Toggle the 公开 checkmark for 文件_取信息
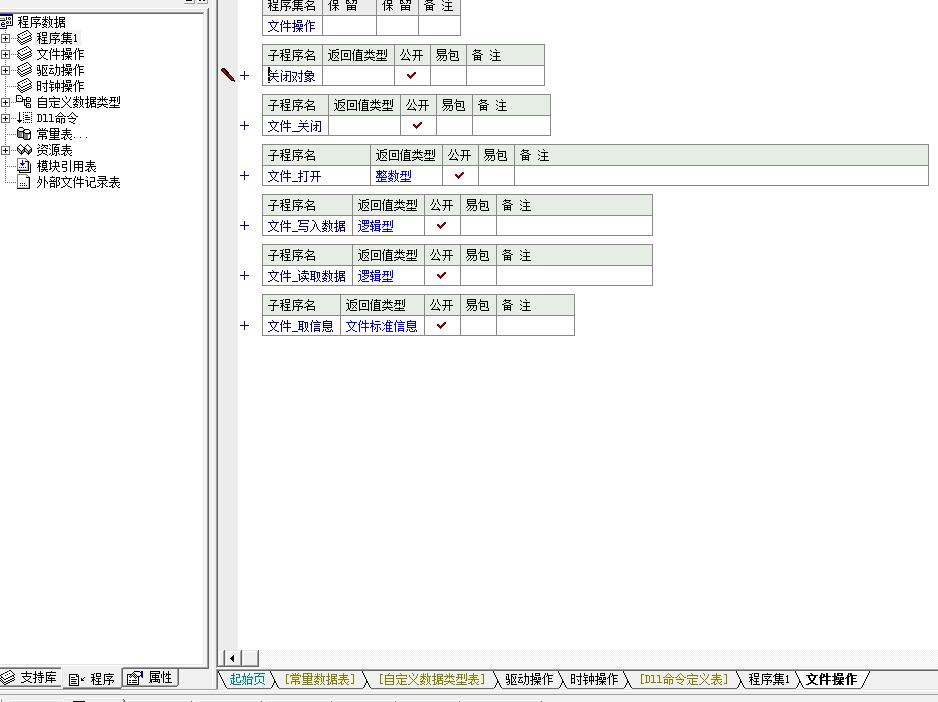 tap(442, 326)
